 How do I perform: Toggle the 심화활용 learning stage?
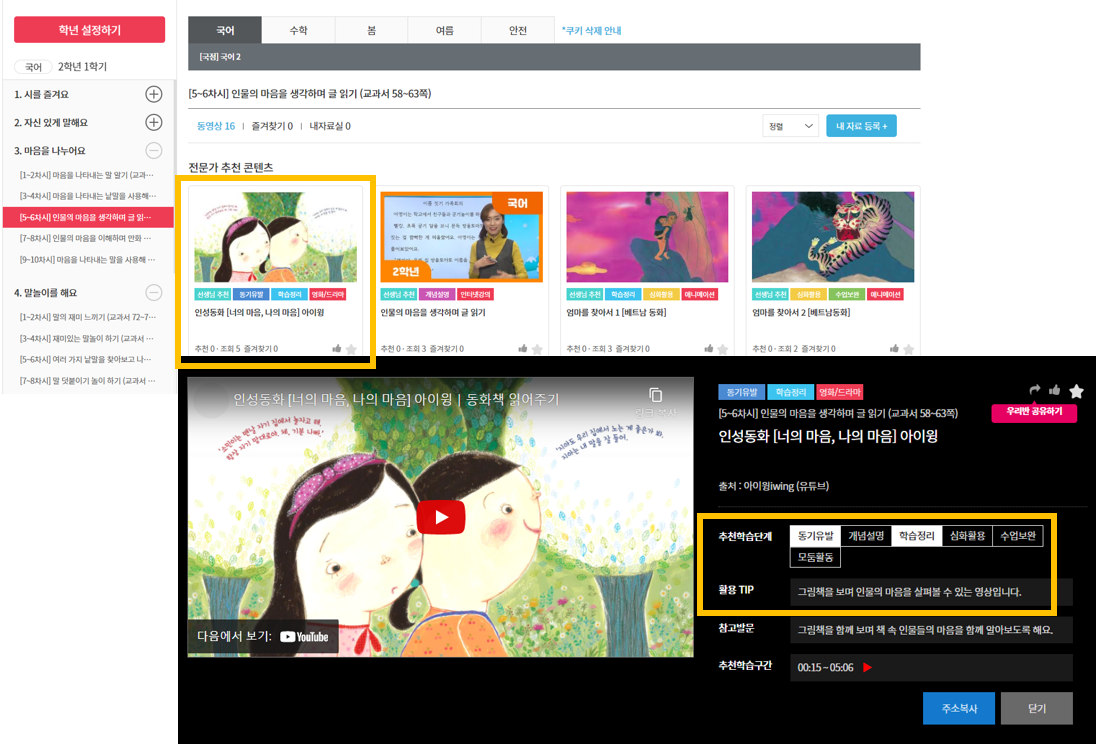[967, 536]
